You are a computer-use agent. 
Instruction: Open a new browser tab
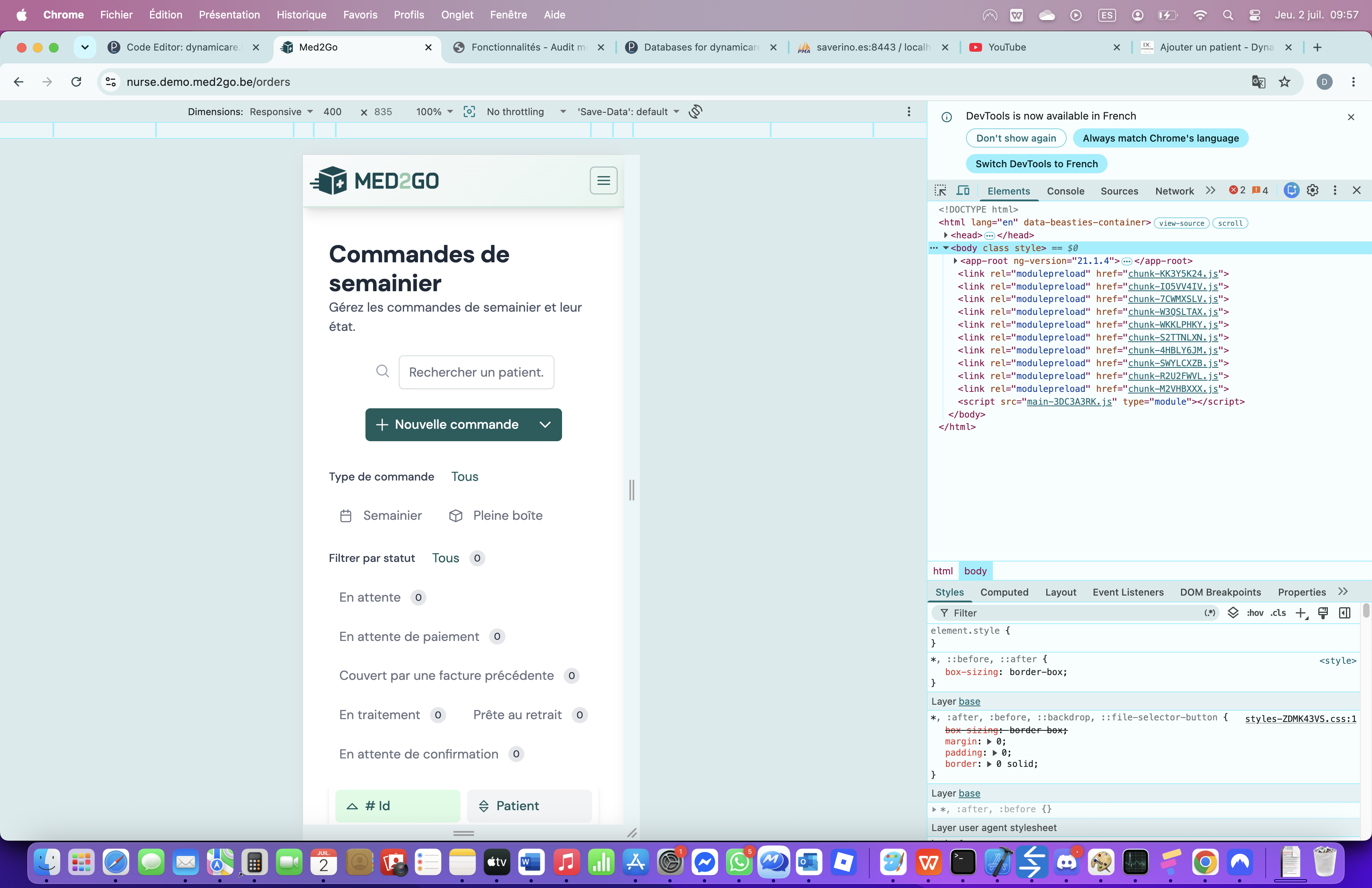1317,47
